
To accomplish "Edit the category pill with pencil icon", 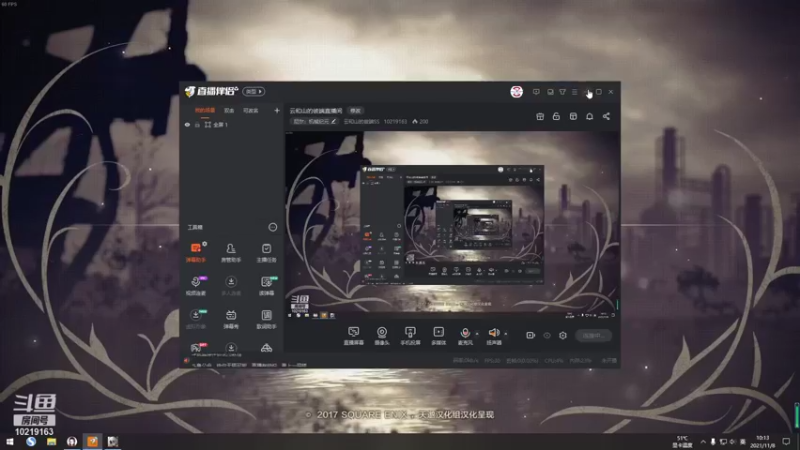I will tap(314, 121).
